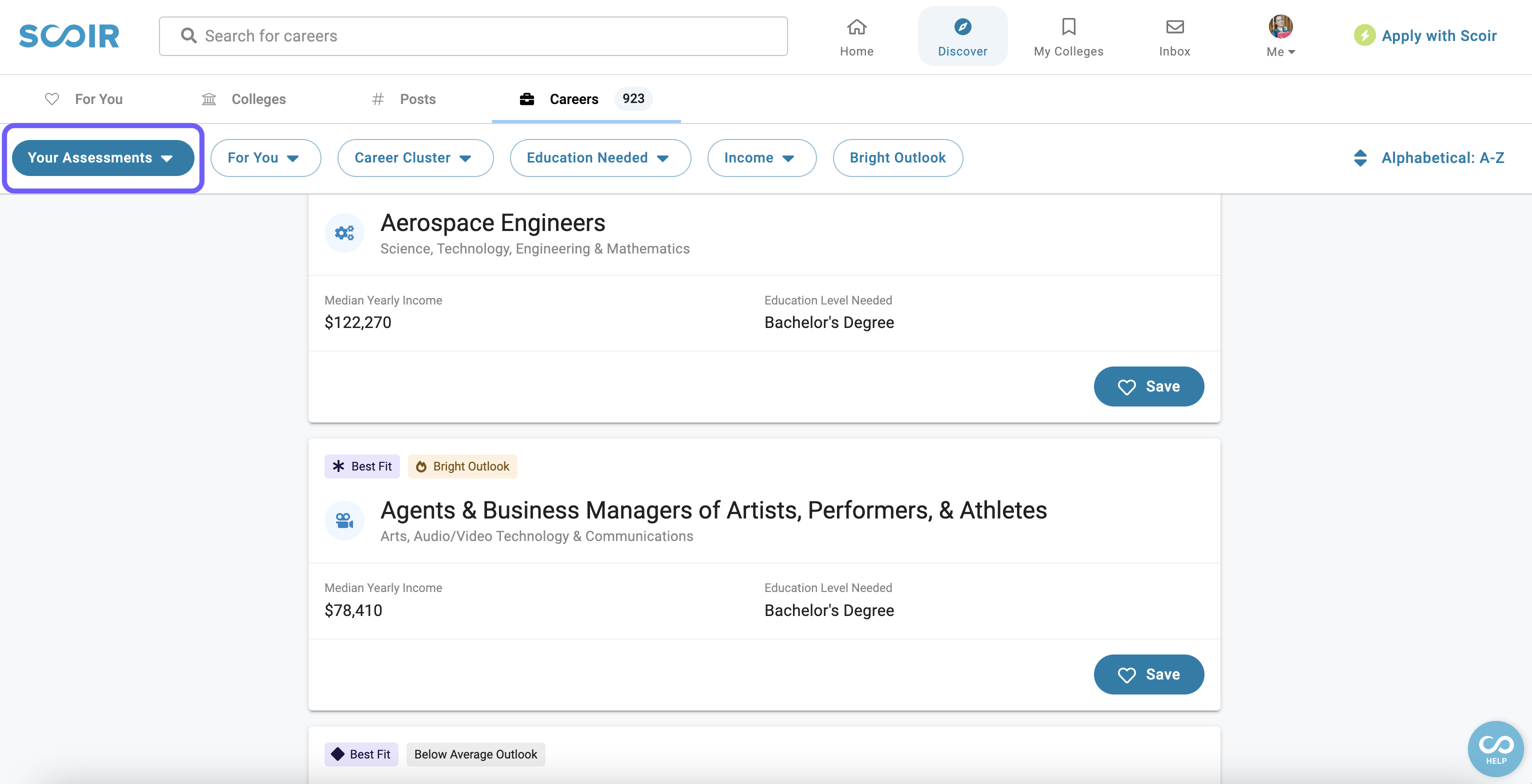Screen dimensions: 1532x784
Task: Save the Aerospace Engineers career
Action: [x=1148, y=386]
